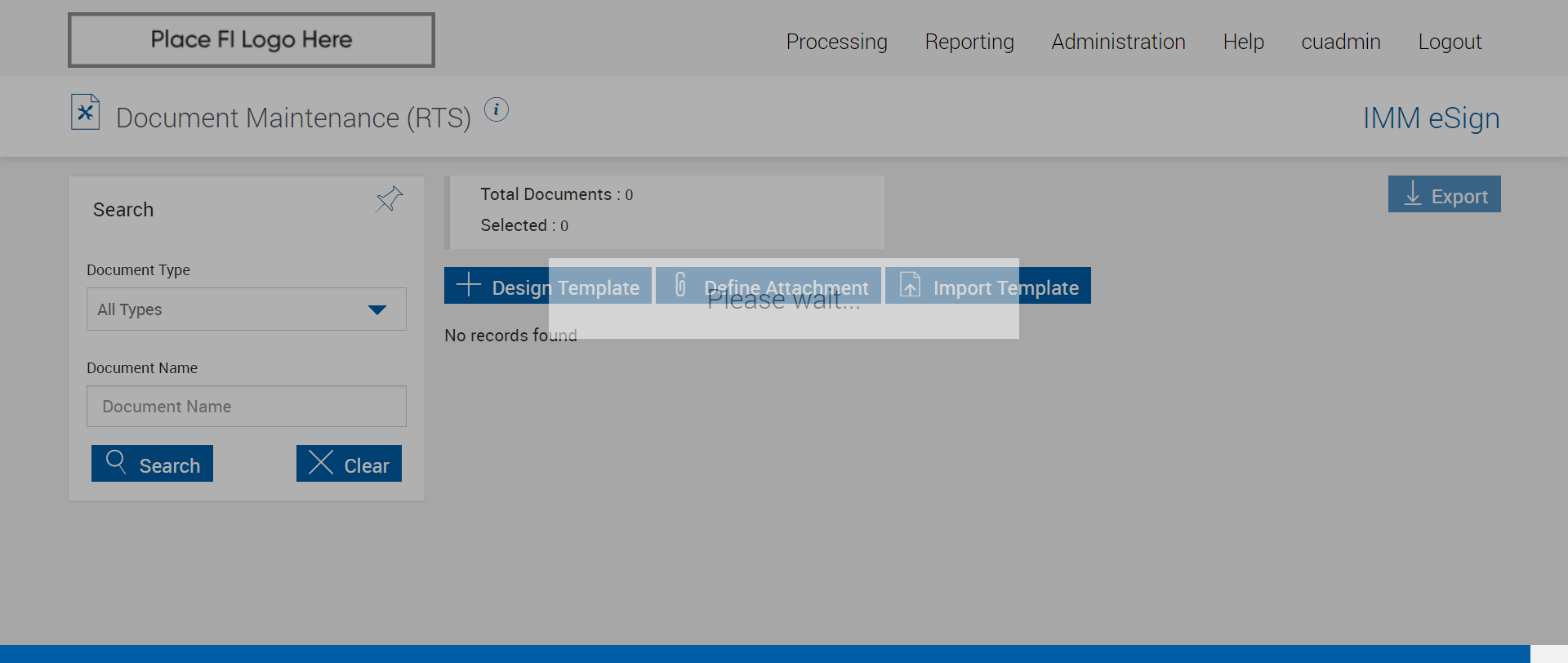Click the Search panel heading
This screenshot has height=663, width=1568.
click(x=123, y=210)
